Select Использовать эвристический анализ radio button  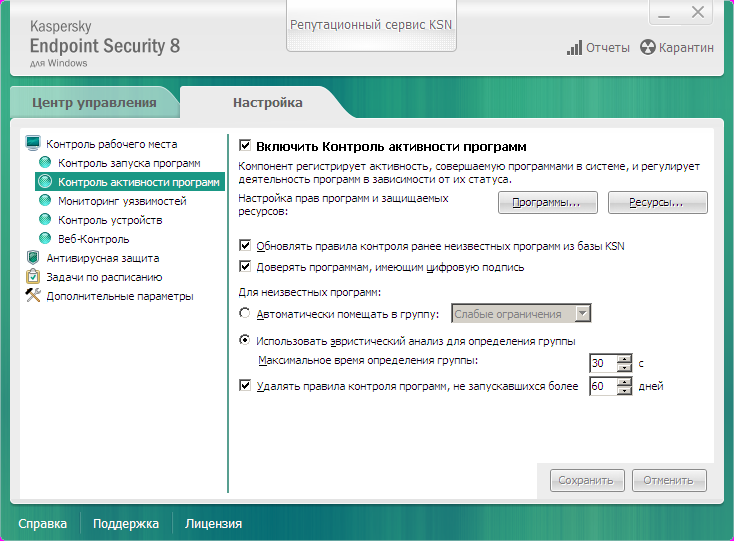click(245, 340)
